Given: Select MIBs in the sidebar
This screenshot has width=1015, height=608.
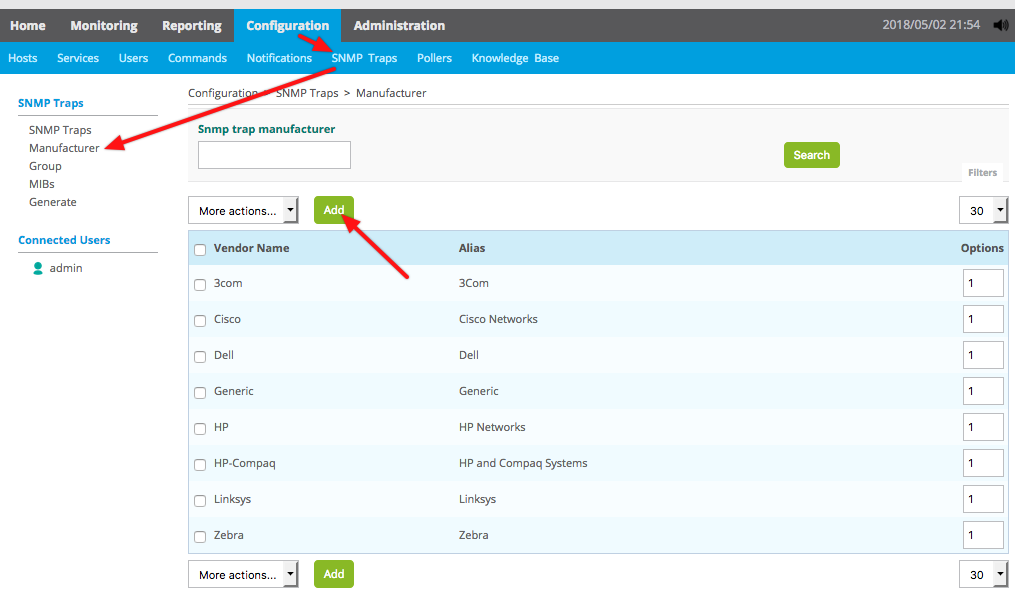Looking at the screenshot, I should (42, 184).
